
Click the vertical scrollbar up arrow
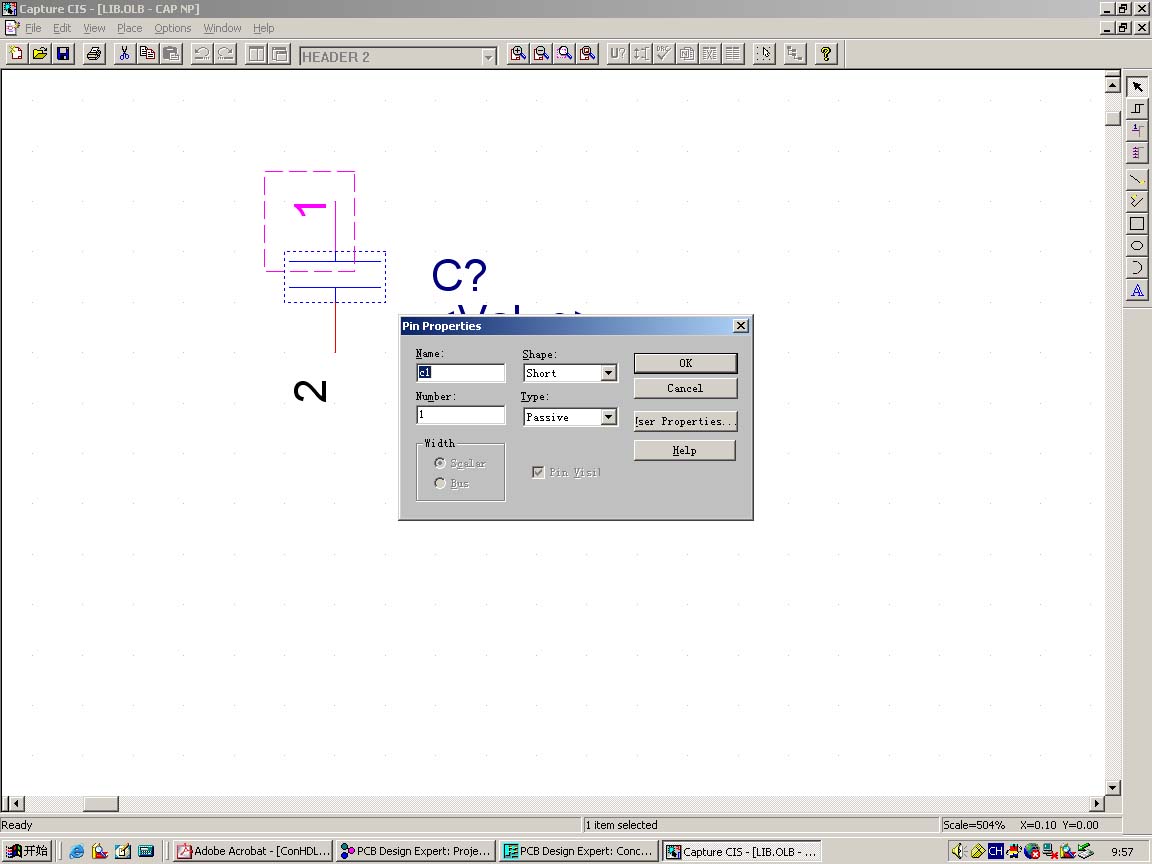click(1113, 85)
